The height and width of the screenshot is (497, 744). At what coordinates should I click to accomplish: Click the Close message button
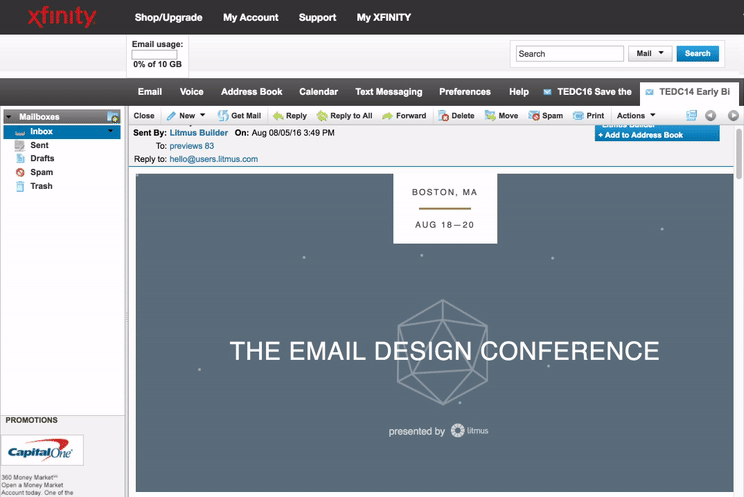tap(144, 115)
